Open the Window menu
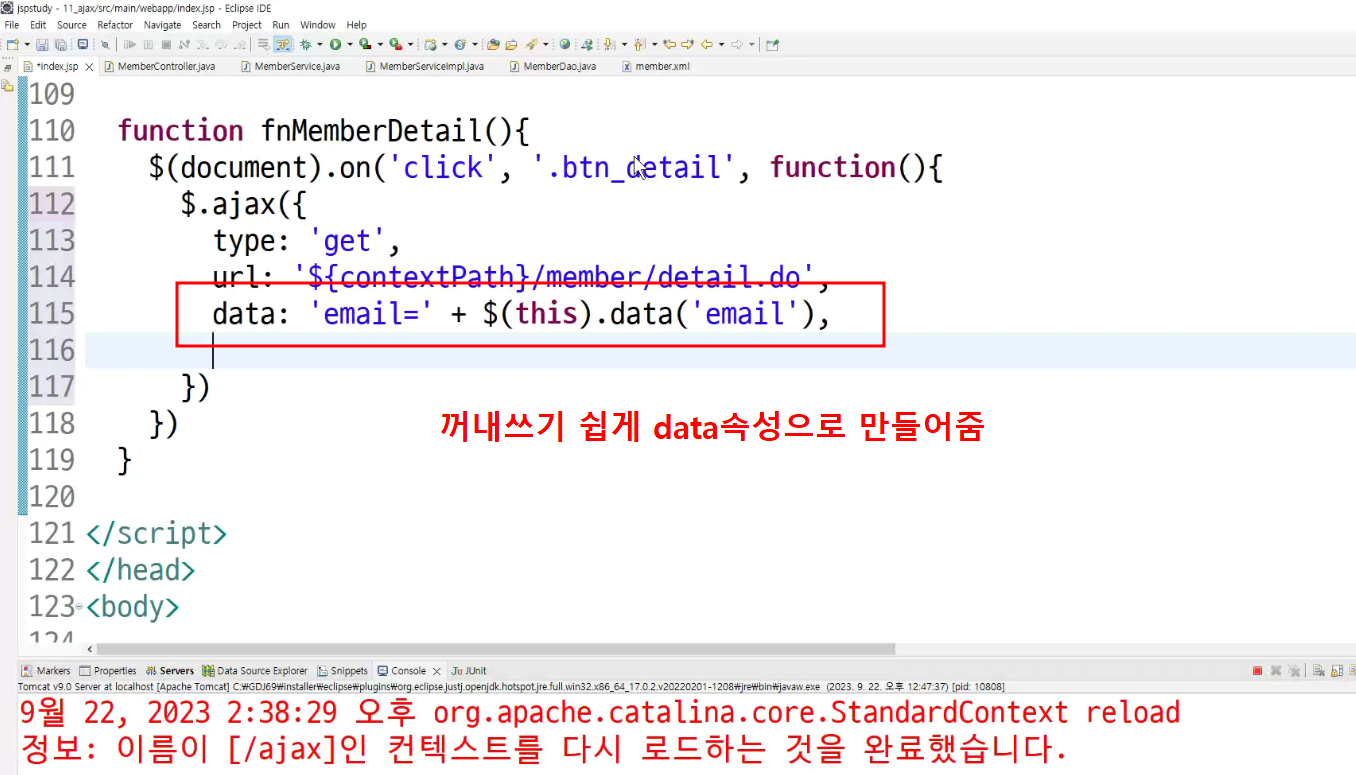1356x775 pixels. point(318,25)
